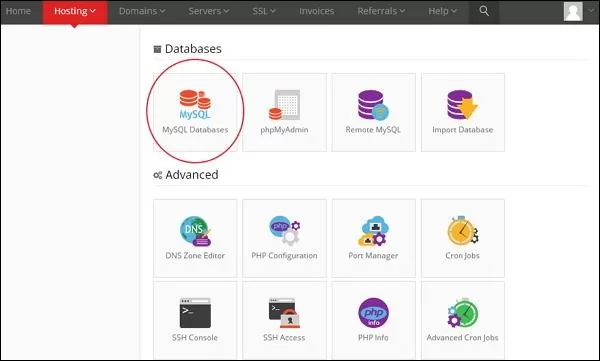The width and height of the screenshot is (600, 361).
Task: Expand the Hosting dropdown menu
Action: click(75, 11)
